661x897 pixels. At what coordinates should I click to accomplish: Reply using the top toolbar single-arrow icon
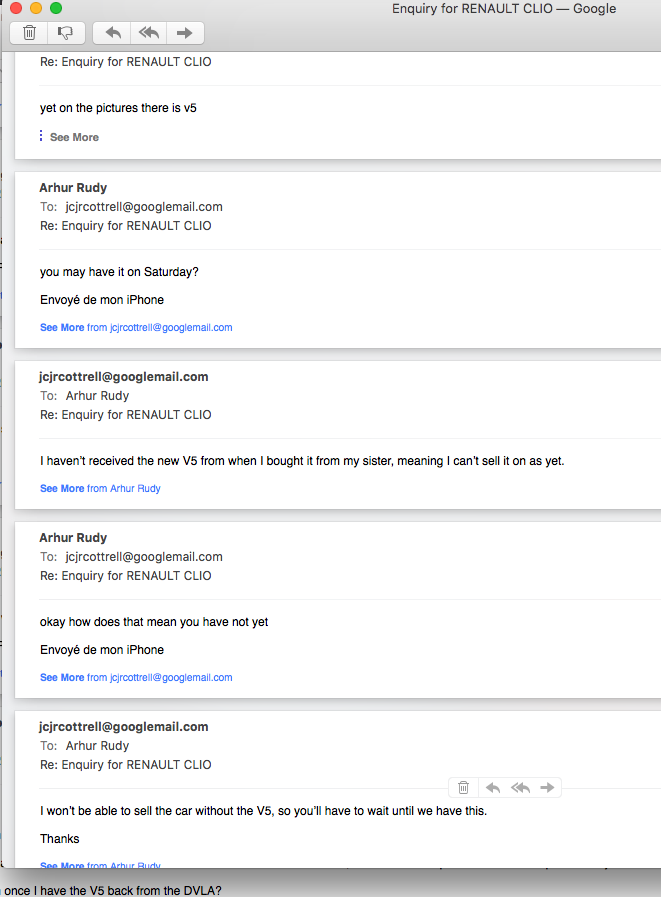(x=113, y=32)
